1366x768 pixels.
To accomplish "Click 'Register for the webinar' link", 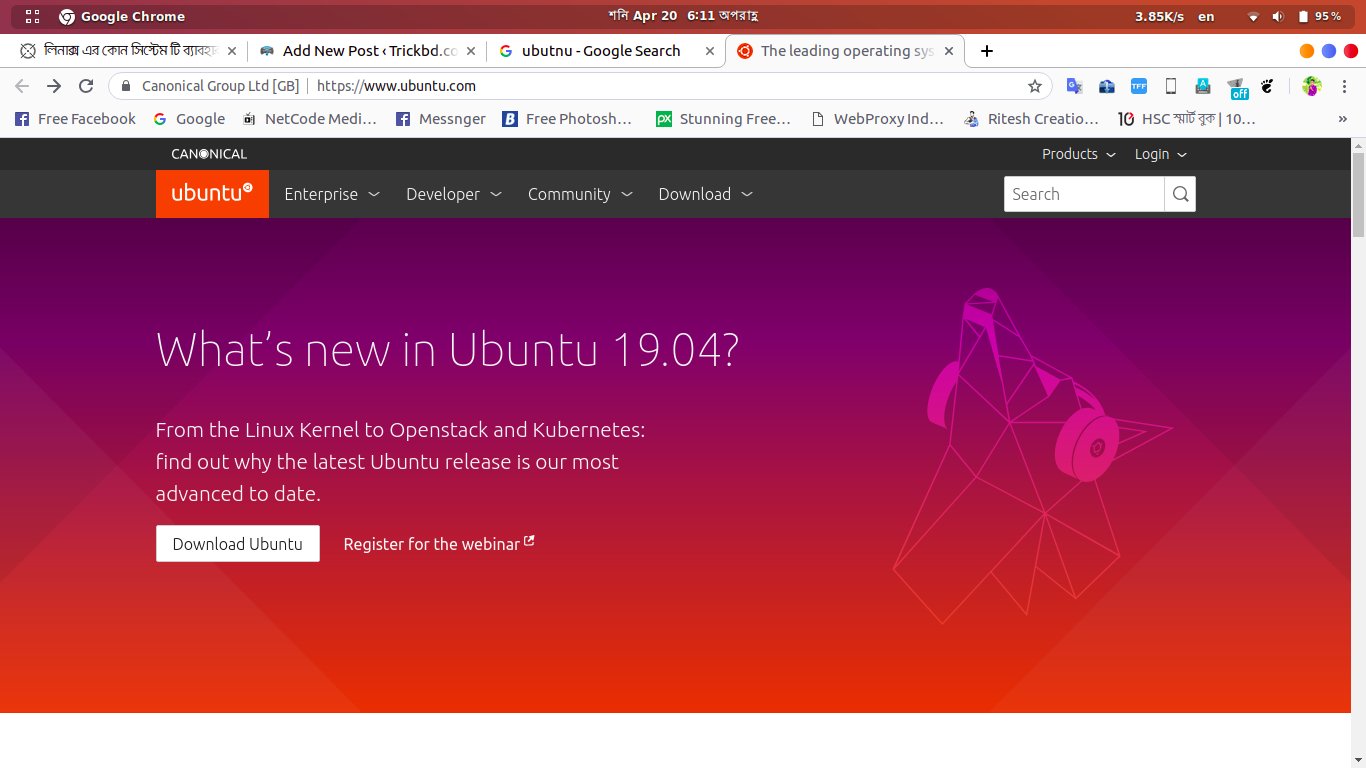I will [x=439, y=544].
